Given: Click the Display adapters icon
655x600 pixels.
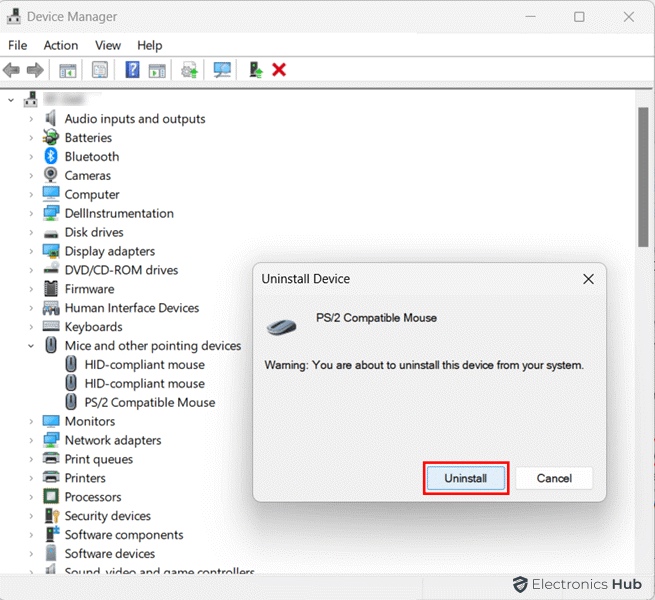Looking at the screenshot, I should click(51, 251).
